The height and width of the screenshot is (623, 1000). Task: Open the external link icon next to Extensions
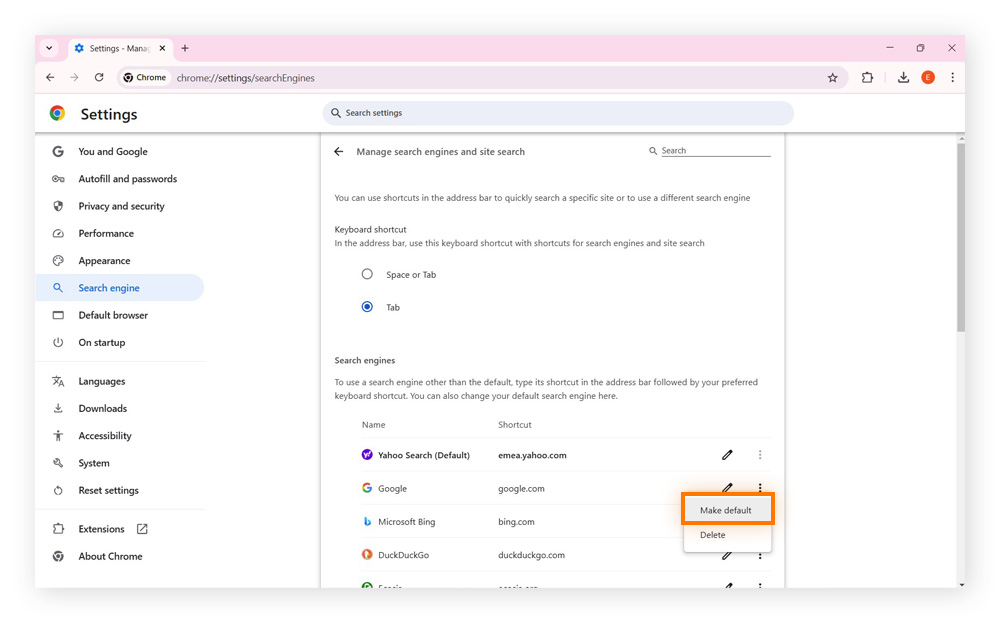141,529
